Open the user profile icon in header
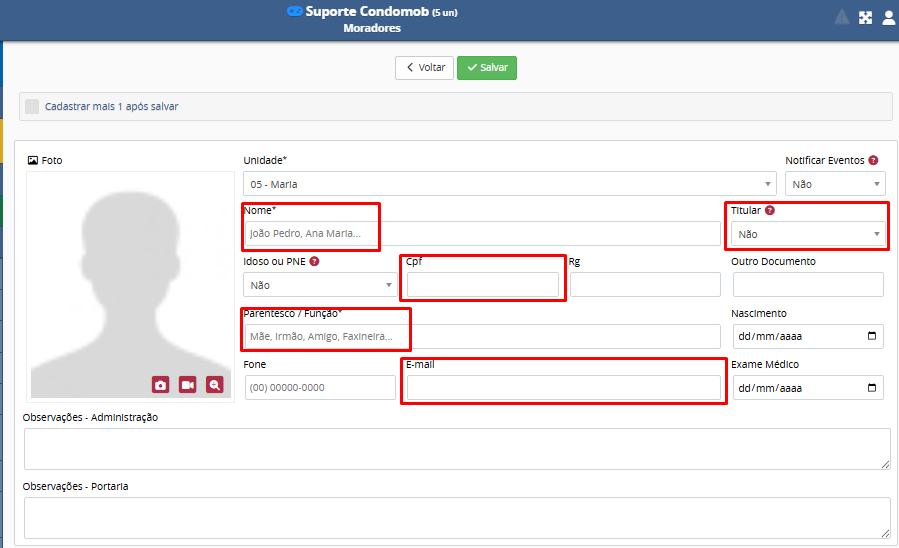 coord(888,17)
